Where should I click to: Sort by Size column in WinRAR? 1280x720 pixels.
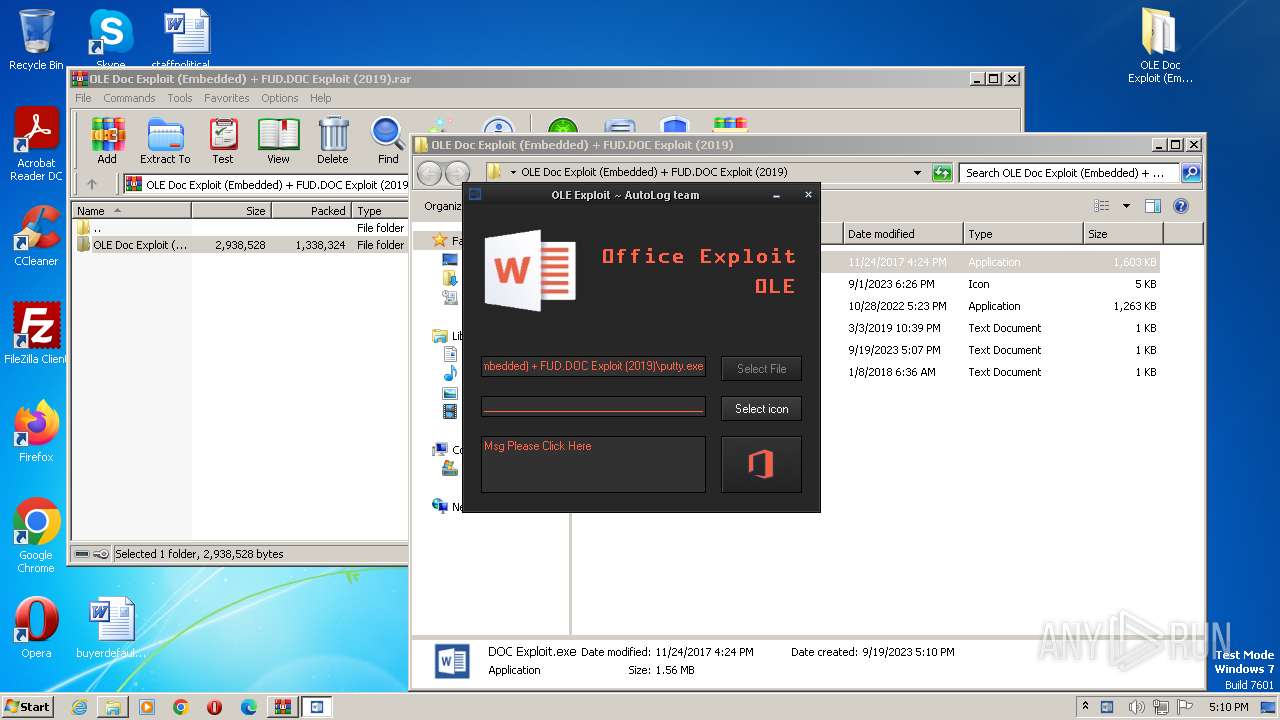point(231,210)
